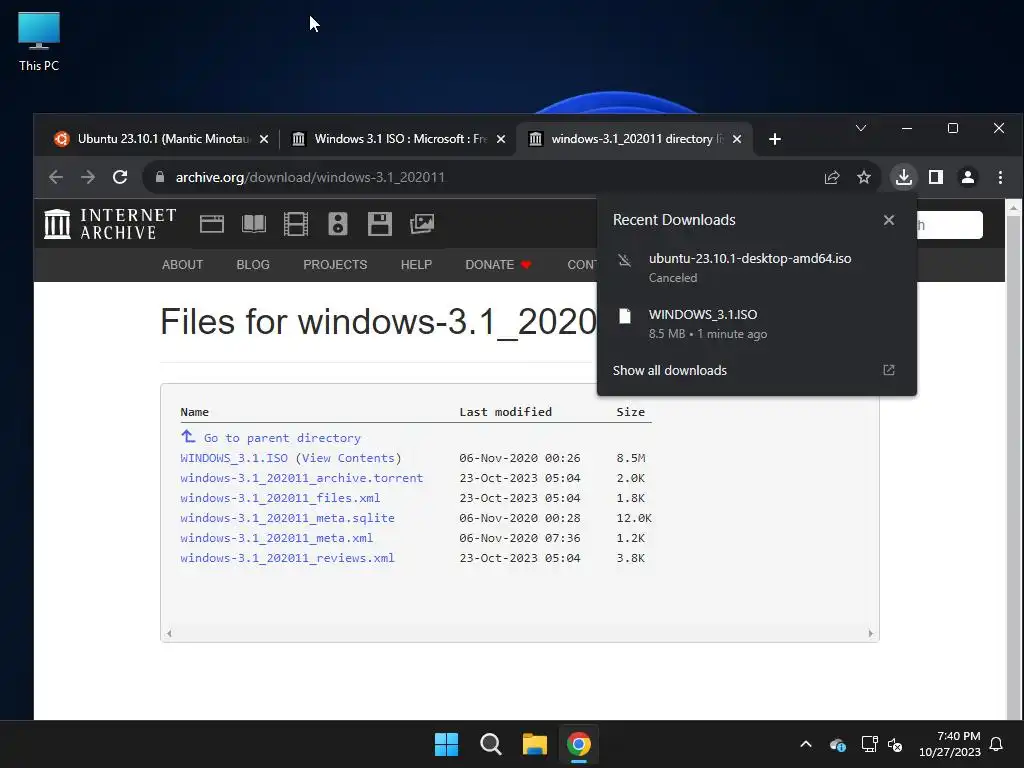Image resolution: width=1024 pixels, height=768 pixels.
Task: Go to parent directory link
Action: (281, 438)
